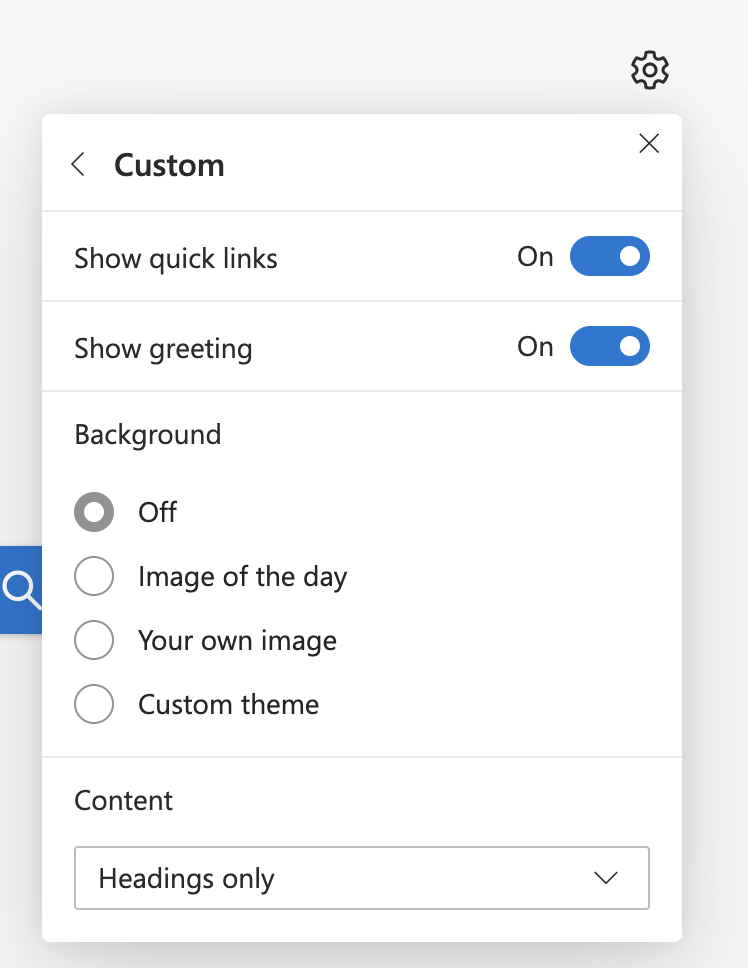Click the down chevron in the Content combo box
The height and width of the screenshot is (968, 748).
click(x=605, y=878)
